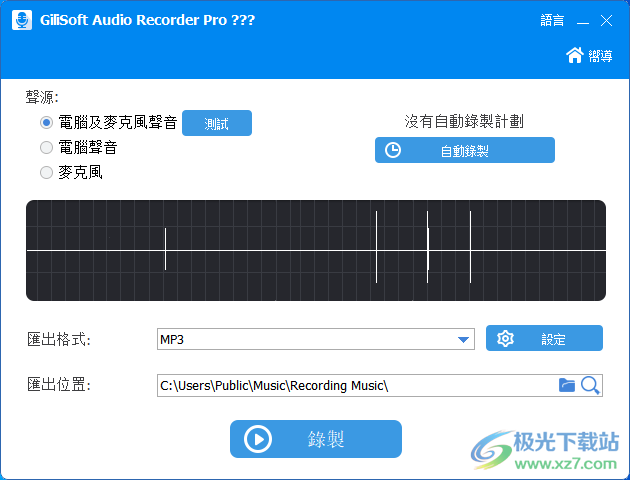This screenshot has width=630, height=480.
Task: Close the Audio Recorder window
Action: 606,20
